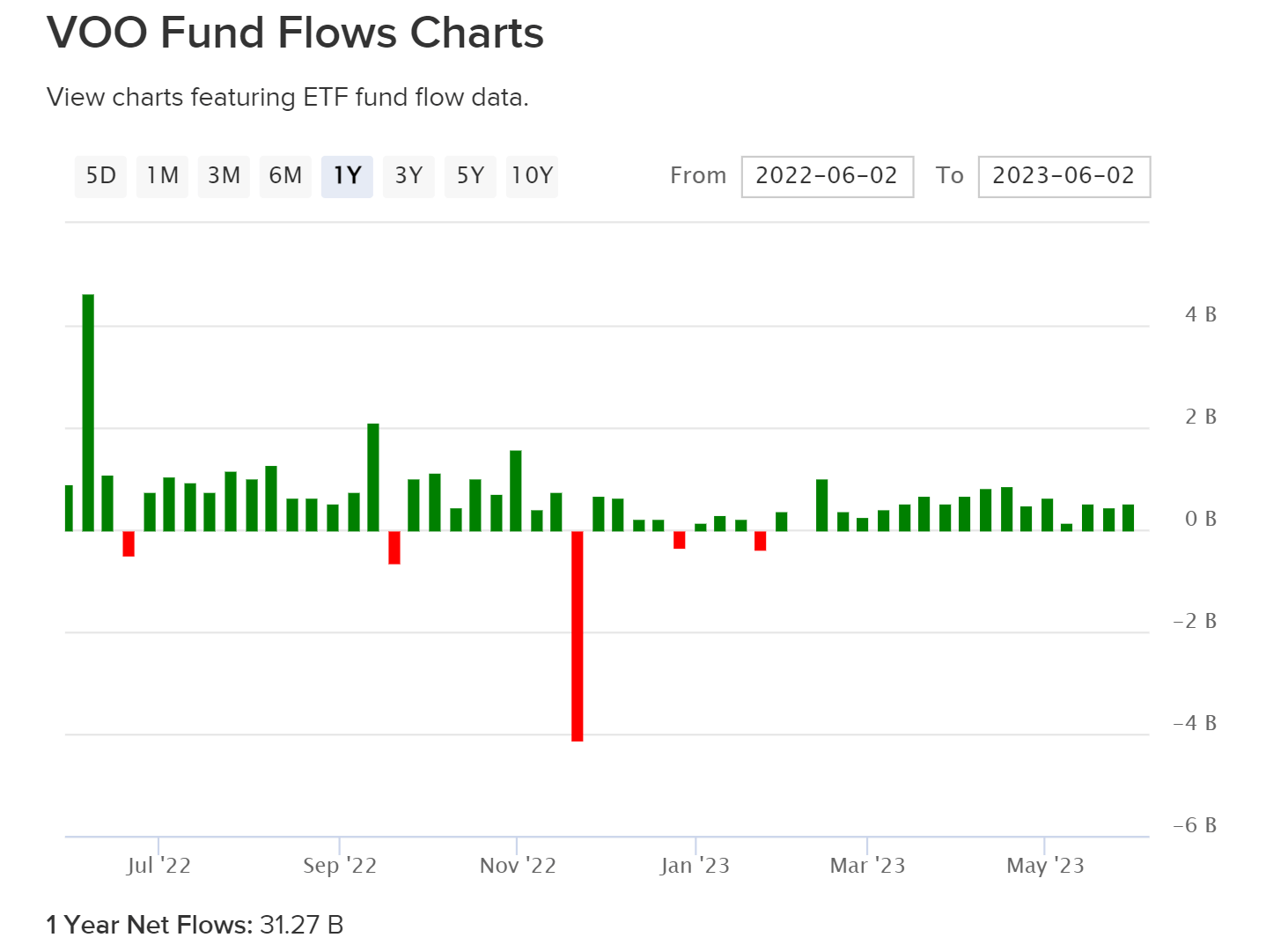Click the Jul '22 axis label

point(161,866)
